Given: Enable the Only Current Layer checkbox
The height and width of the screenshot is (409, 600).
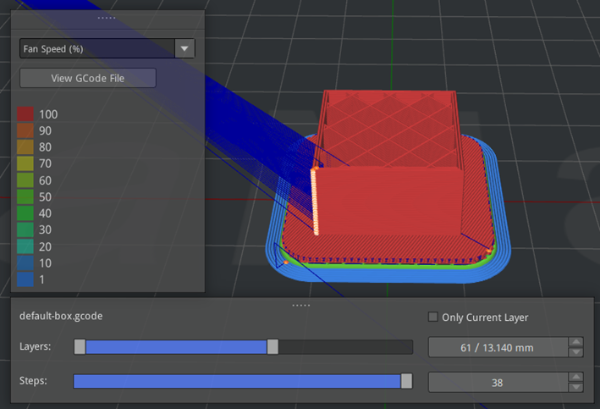Looking at the screenshot, I should tap(433, 317).
